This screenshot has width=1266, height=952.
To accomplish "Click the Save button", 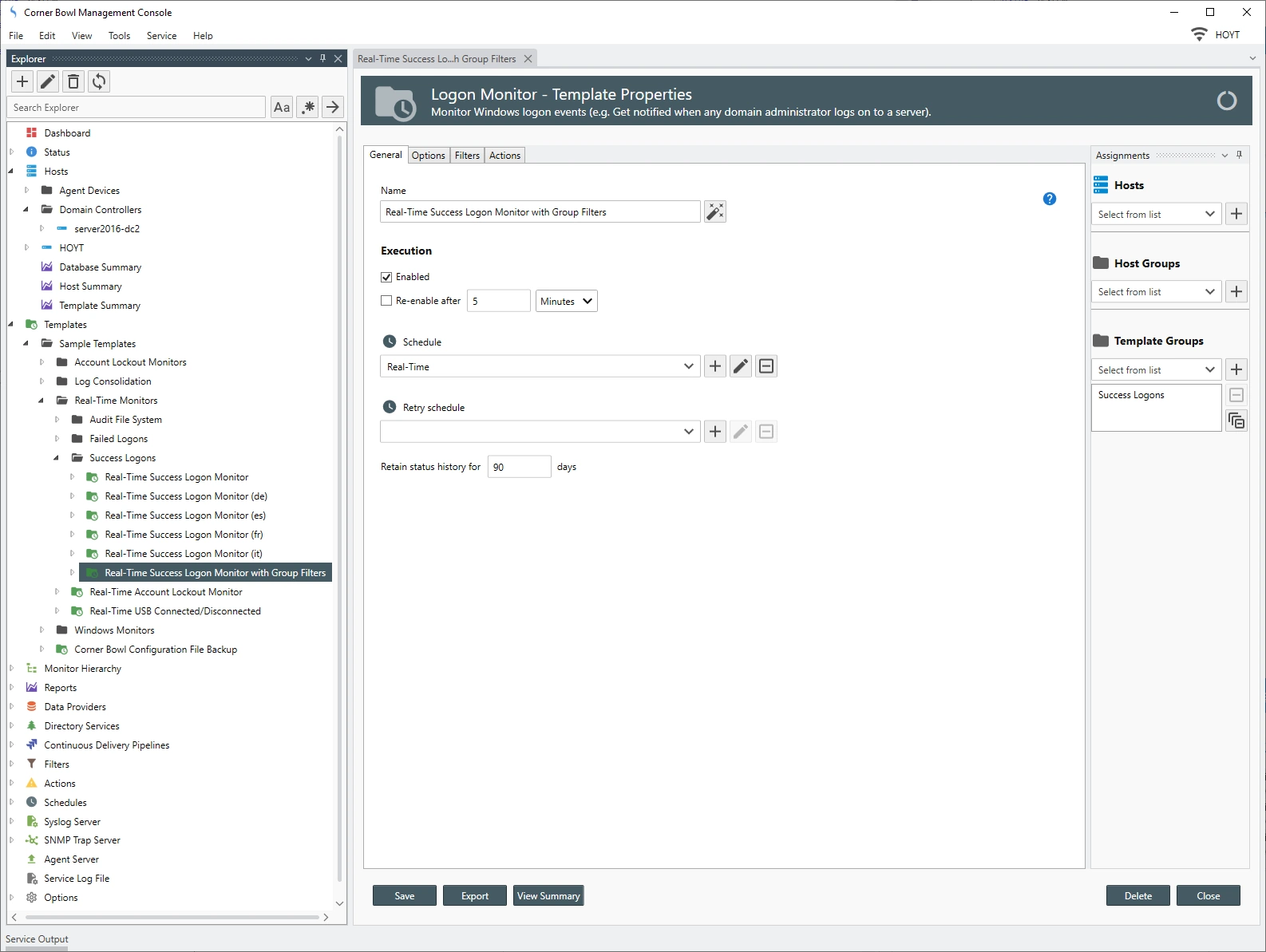I will (404, 896).
